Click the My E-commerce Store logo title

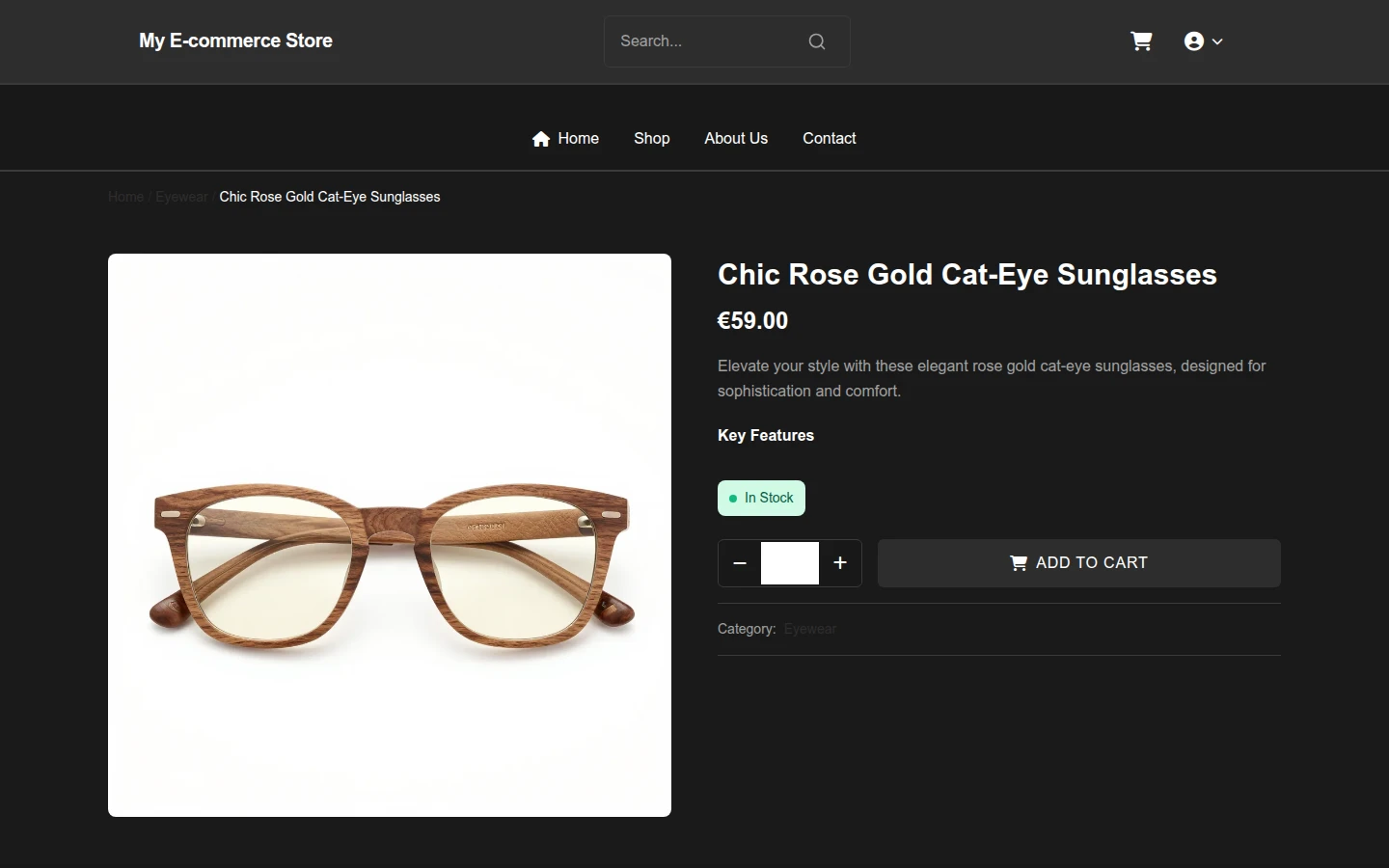235,41
